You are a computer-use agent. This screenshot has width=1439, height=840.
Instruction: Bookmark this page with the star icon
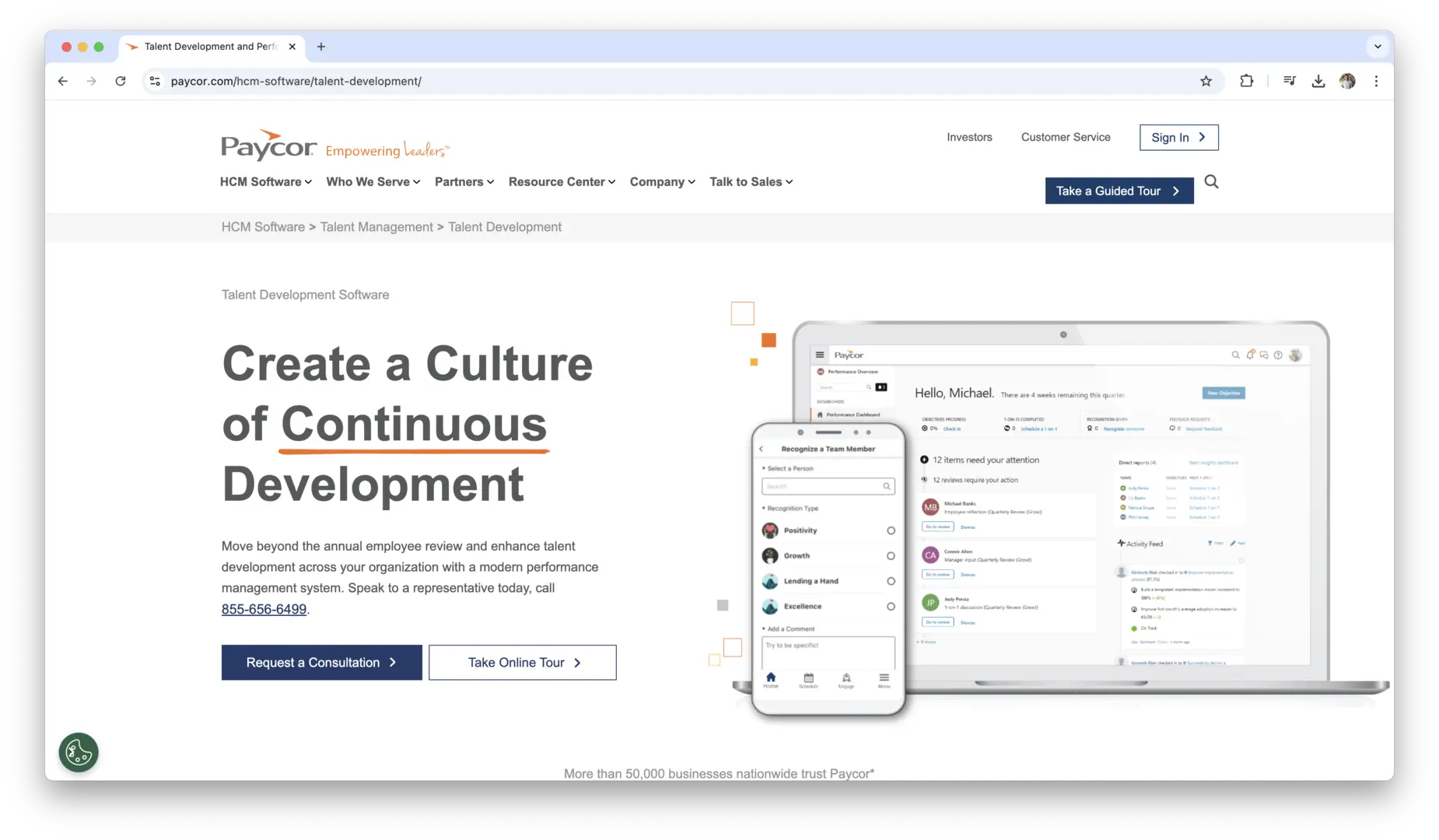pyautogui.click(x=1206, y=81)
